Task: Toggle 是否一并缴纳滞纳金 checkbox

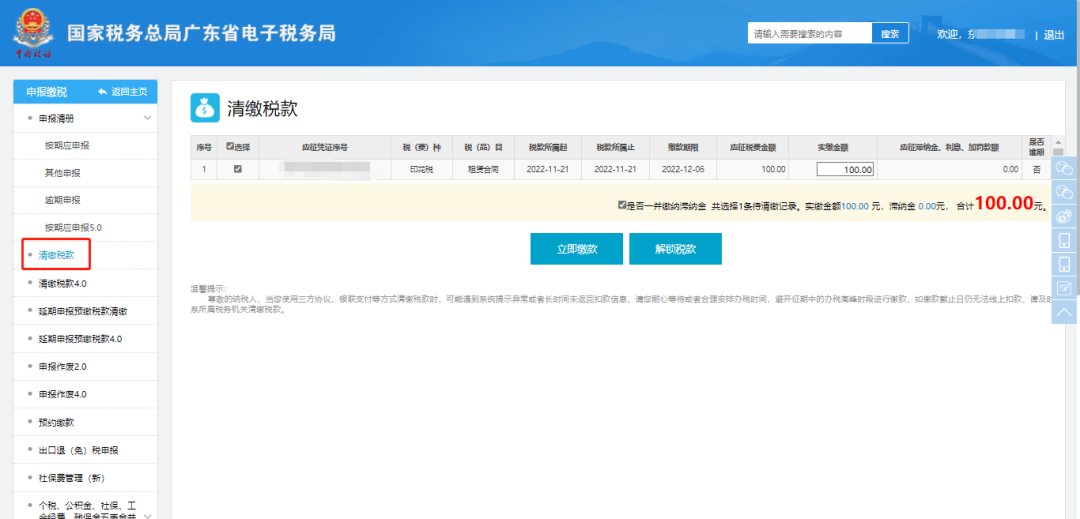Action: 622,205
